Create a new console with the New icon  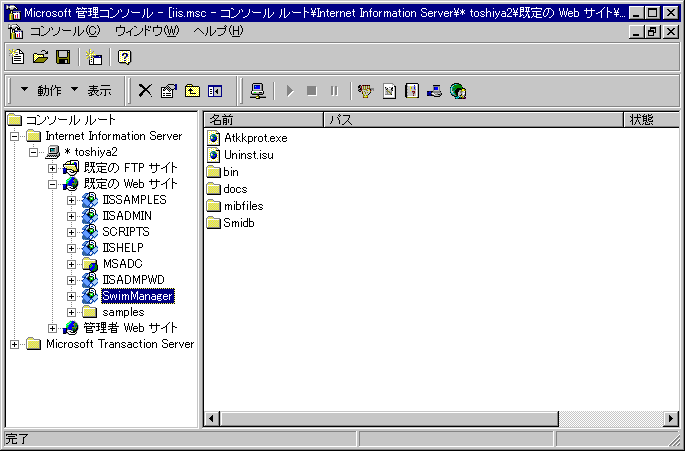click(x=17, y=57)
